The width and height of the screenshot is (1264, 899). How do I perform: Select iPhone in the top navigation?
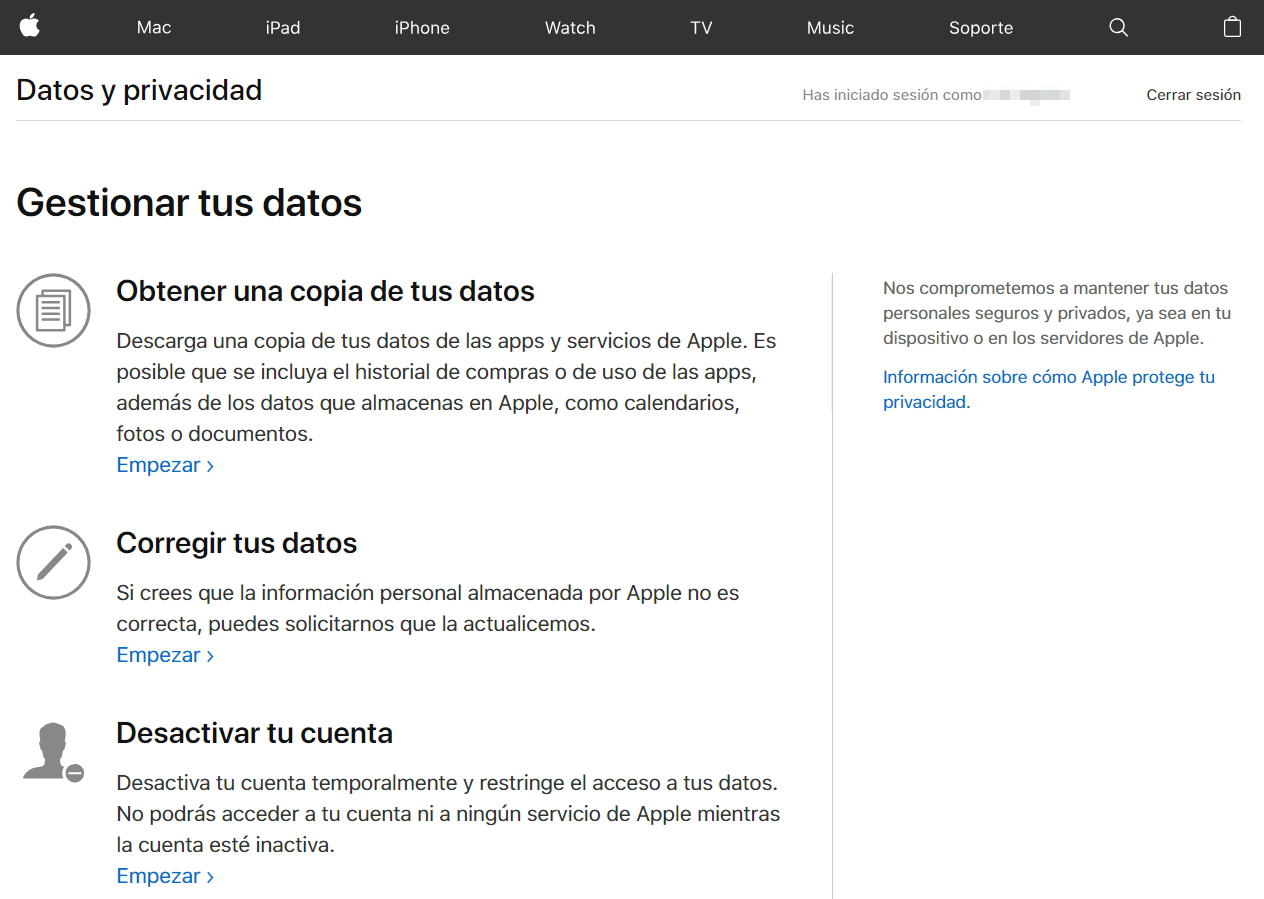(422, 27)
